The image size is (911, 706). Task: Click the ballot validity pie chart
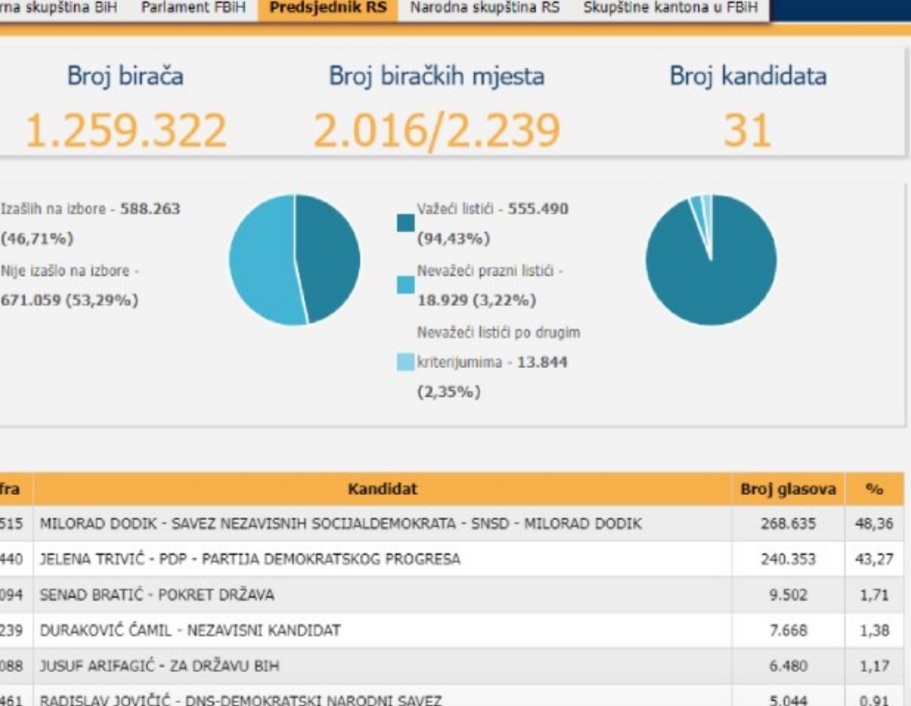711,260
